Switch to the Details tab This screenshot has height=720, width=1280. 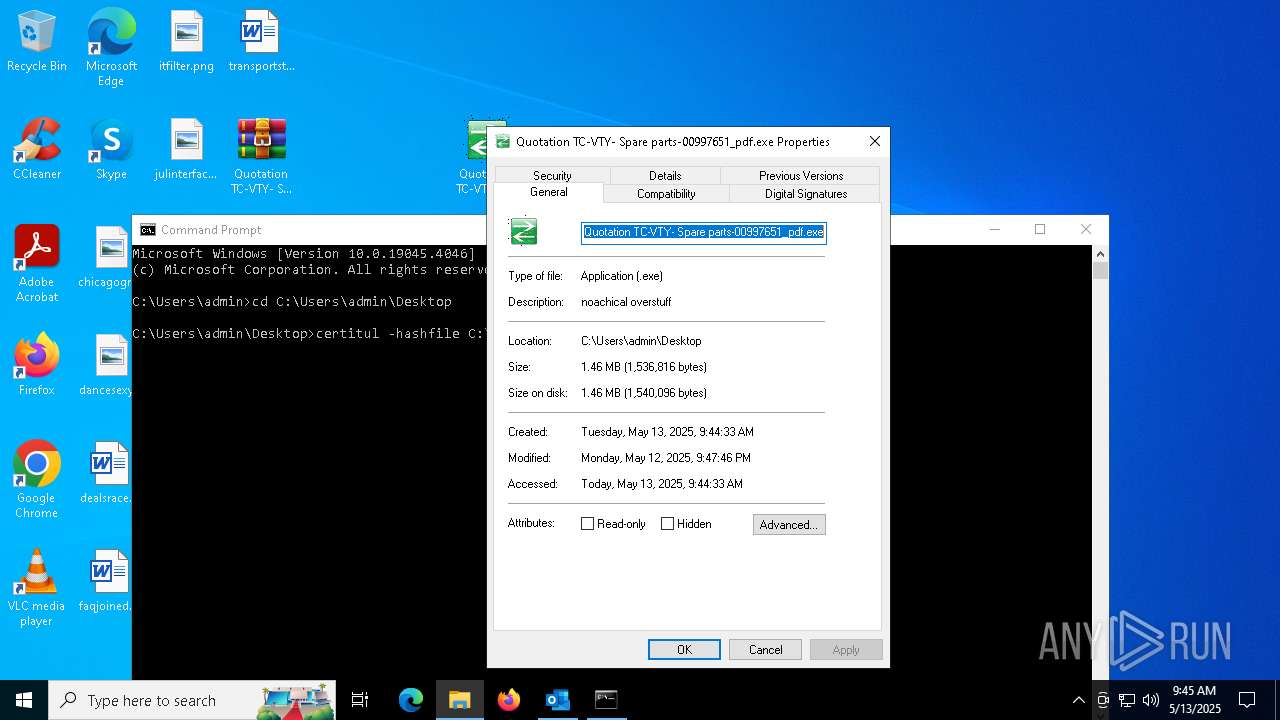[x=665, y=175]
